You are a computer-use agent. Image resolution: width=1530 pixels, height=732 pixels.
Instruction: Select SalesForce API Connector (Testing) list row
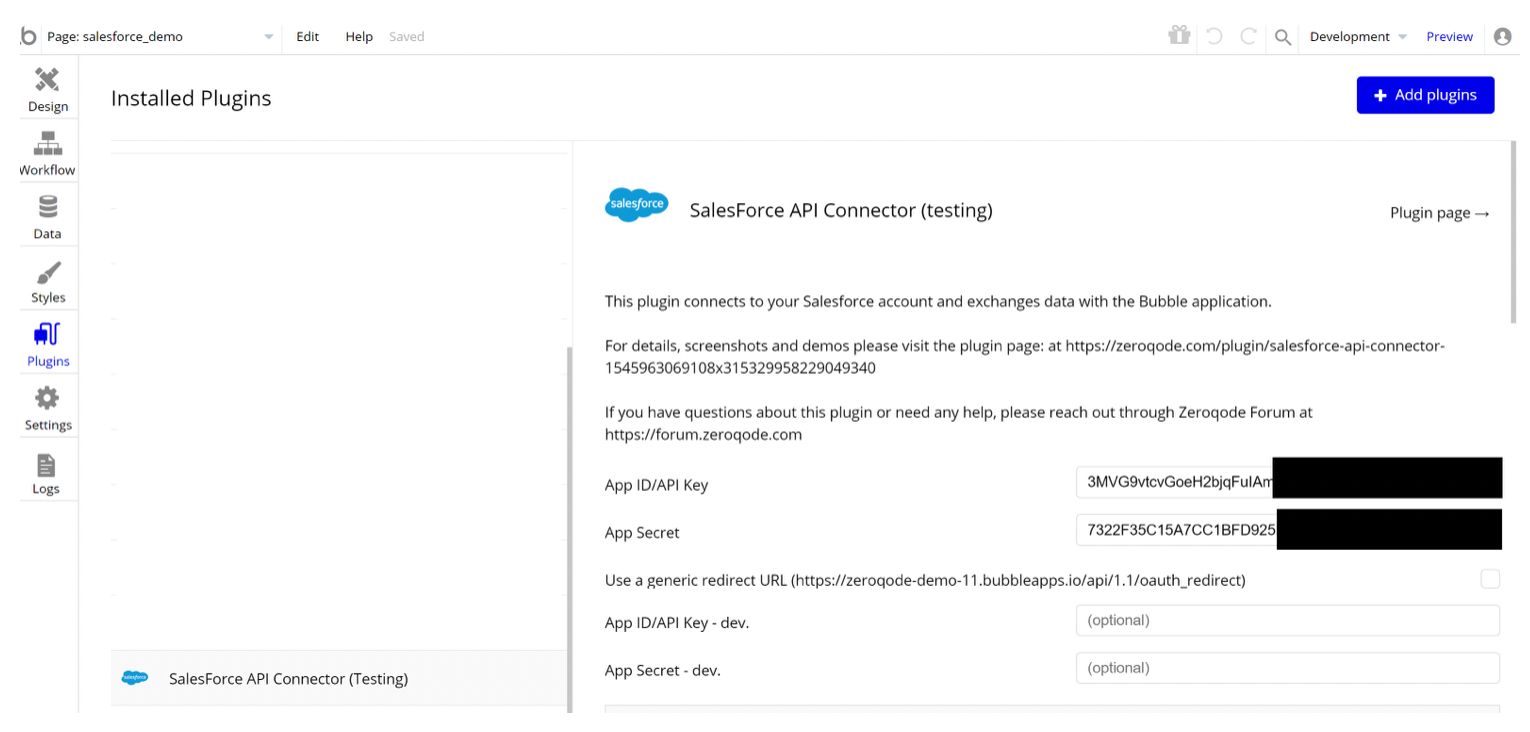340,678
